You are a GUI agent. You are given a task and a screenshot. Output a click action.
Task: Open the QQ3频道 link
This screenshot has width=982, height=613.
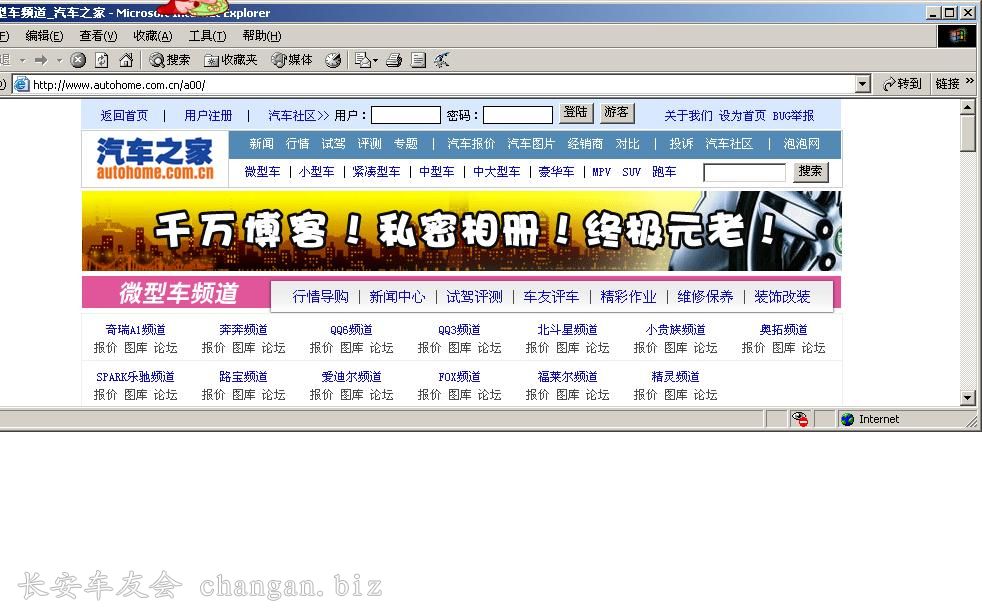(459, 330)
